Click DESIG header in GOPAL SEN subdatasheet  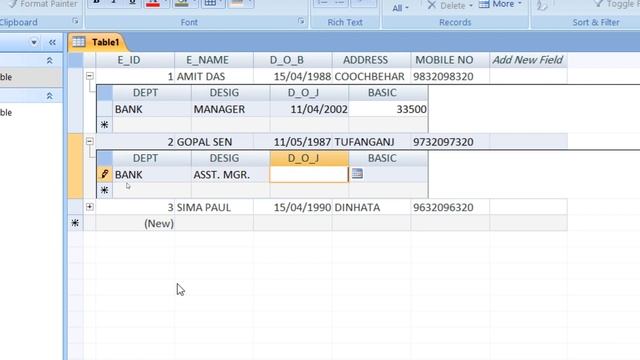(x=231, y=158)
